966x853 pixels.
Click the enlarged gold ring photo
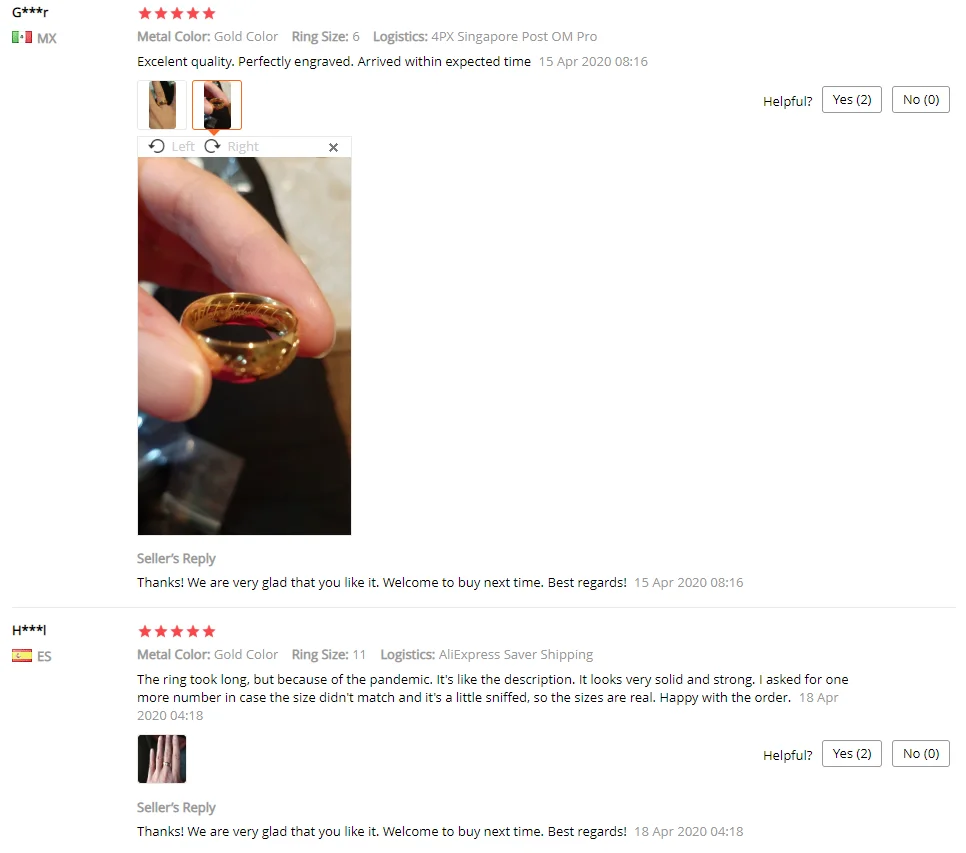[245, 346]
